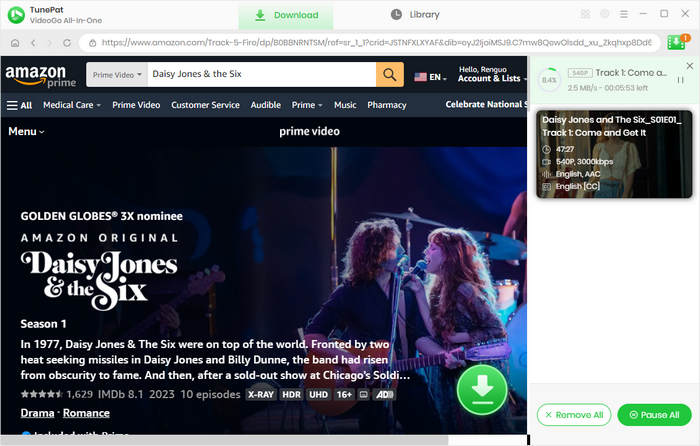The width and height of the screenshot is (700, 446).
Task: Click the Daisy Jones & the Six title logo
Action: click(99, 280)
